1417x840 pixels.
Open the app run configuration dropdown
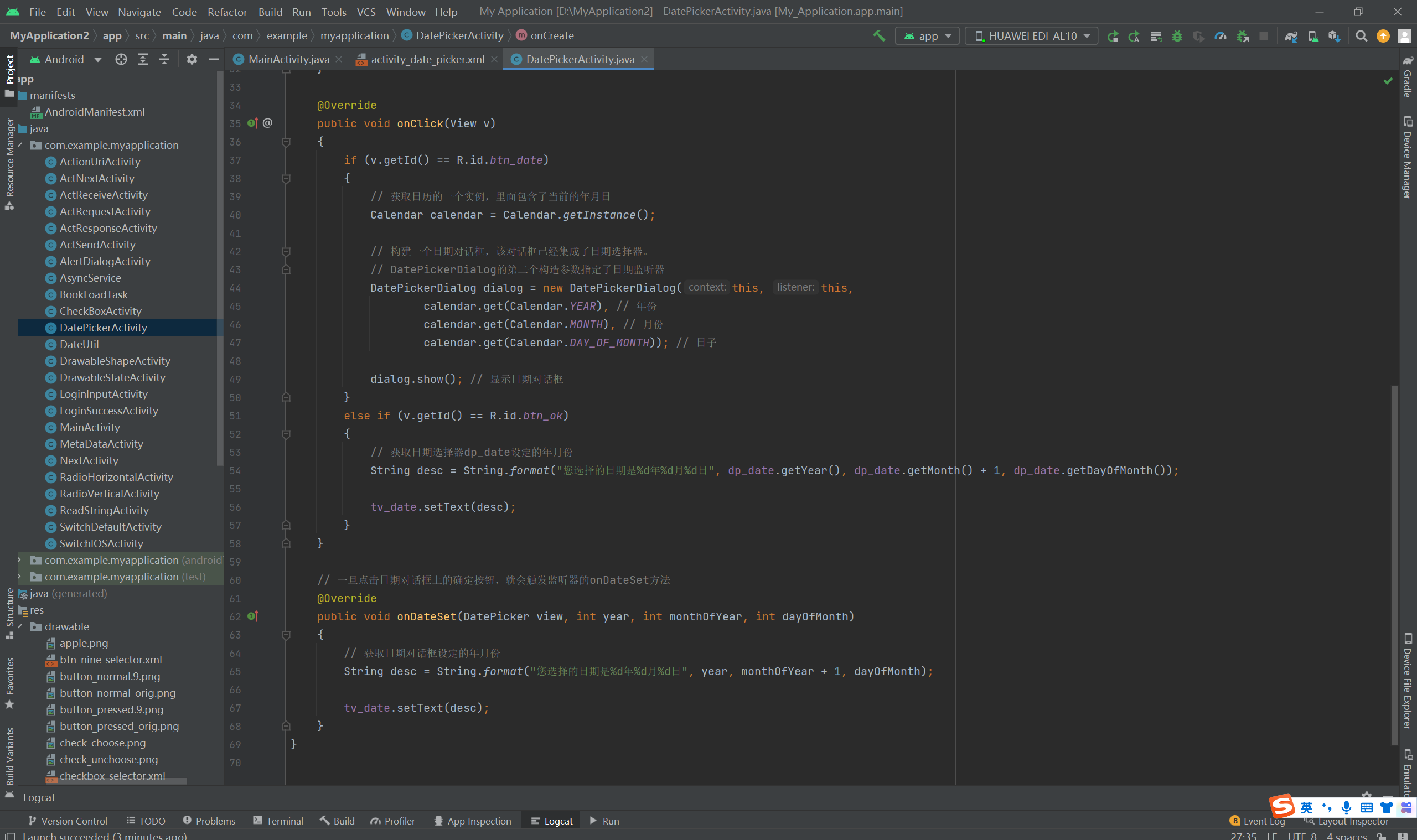(927, 36)
